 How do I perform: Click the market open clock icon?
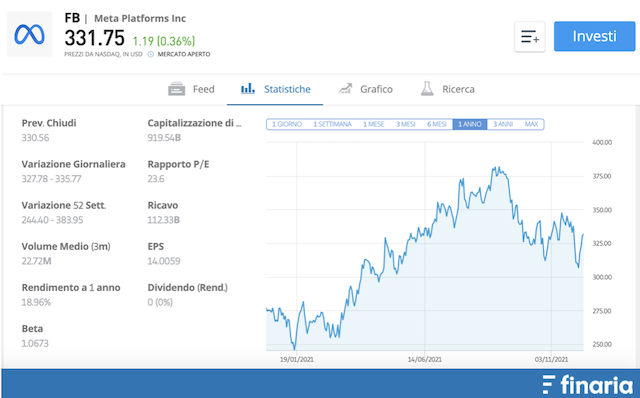pos(150,54)
